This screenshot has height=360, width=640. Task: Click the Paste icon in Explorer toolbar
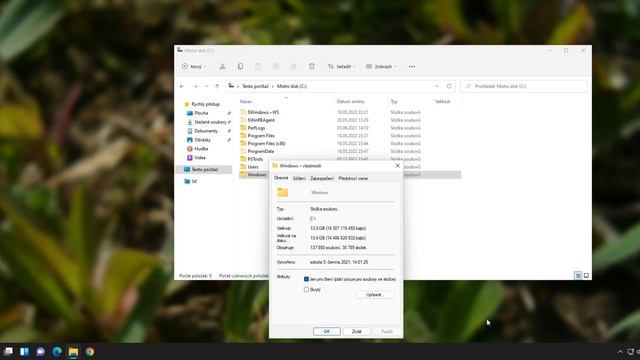[258, 67]
